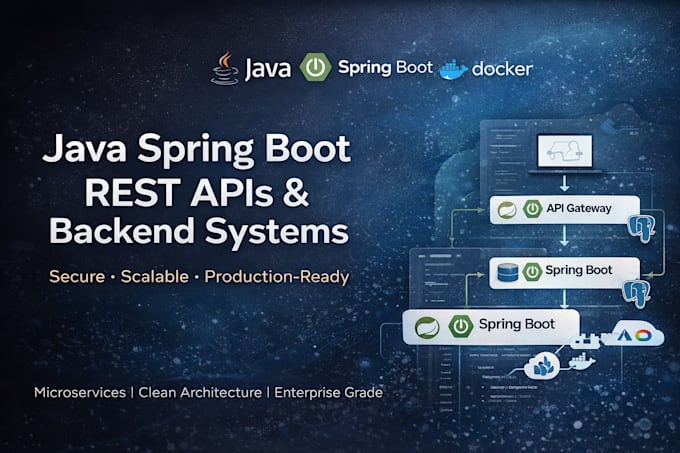Click the multicolor Google Cloud logo
680x453 pixels.
coord(644,335)
